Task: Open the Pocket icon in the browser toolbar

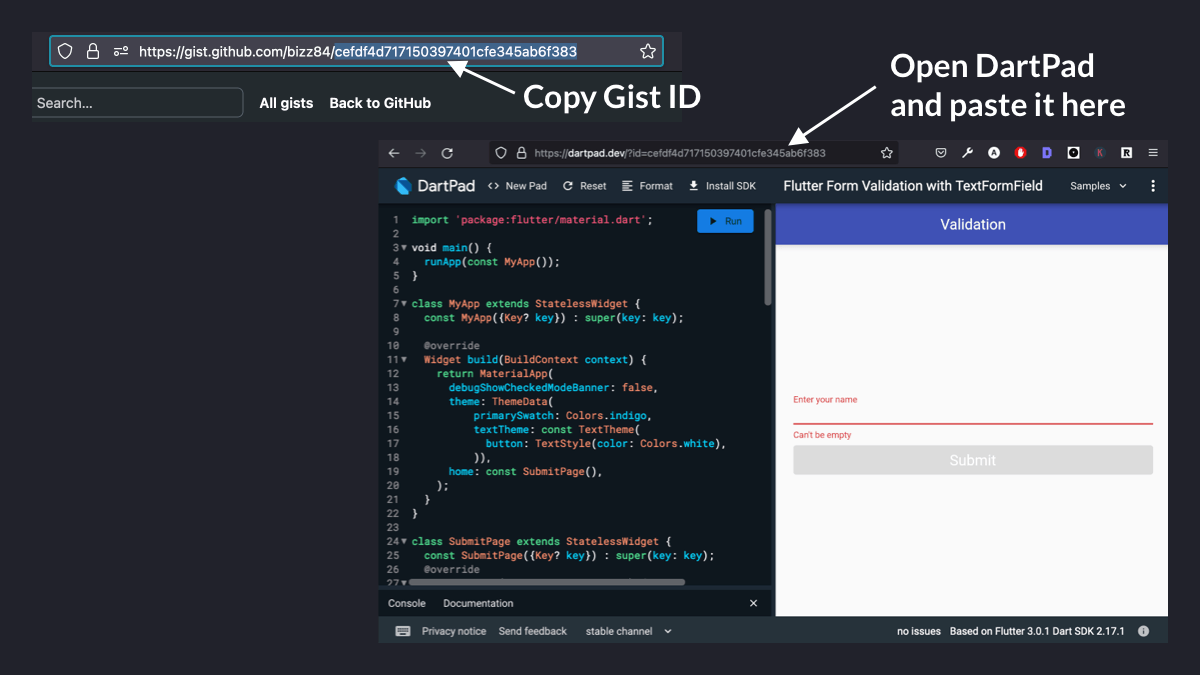Action: [941, 153]
